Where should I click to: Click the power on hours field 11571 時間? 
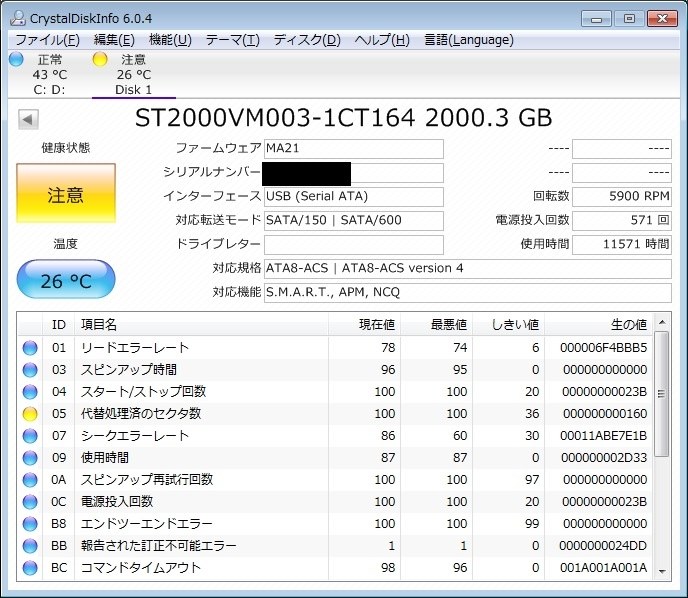[x=622, y=244]
